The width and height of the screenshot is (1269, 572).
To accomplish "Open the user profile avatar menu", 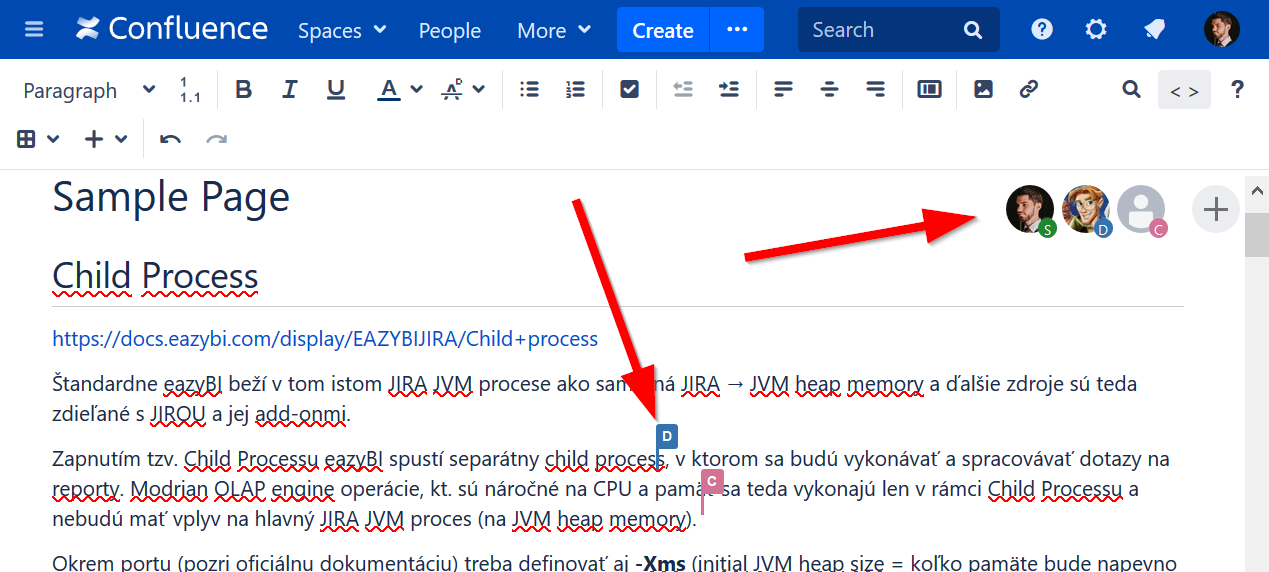I will (x=1222, y=29).
